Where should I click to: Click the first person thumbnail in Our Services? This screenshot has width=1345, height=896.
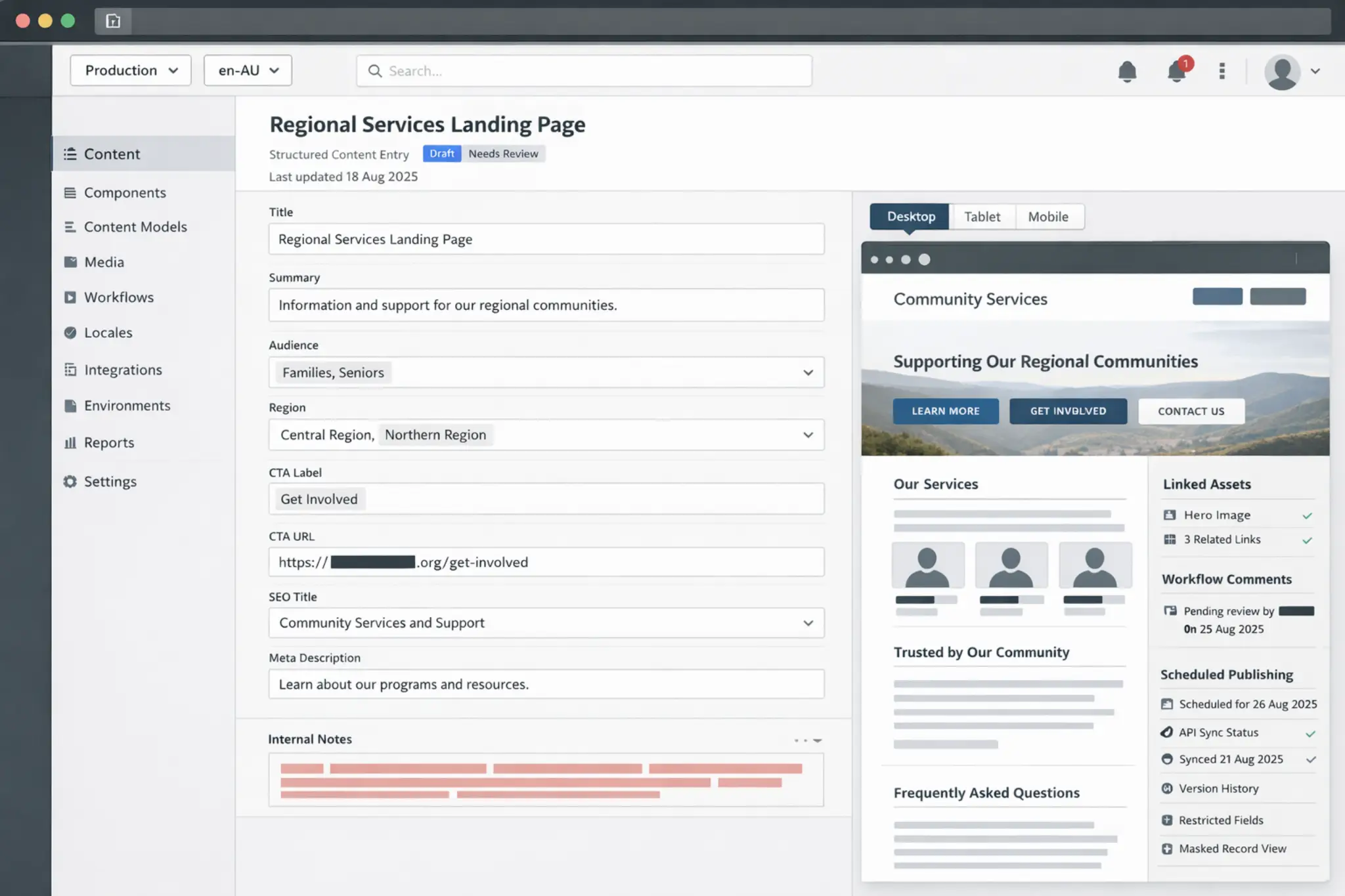click(927, 565)
